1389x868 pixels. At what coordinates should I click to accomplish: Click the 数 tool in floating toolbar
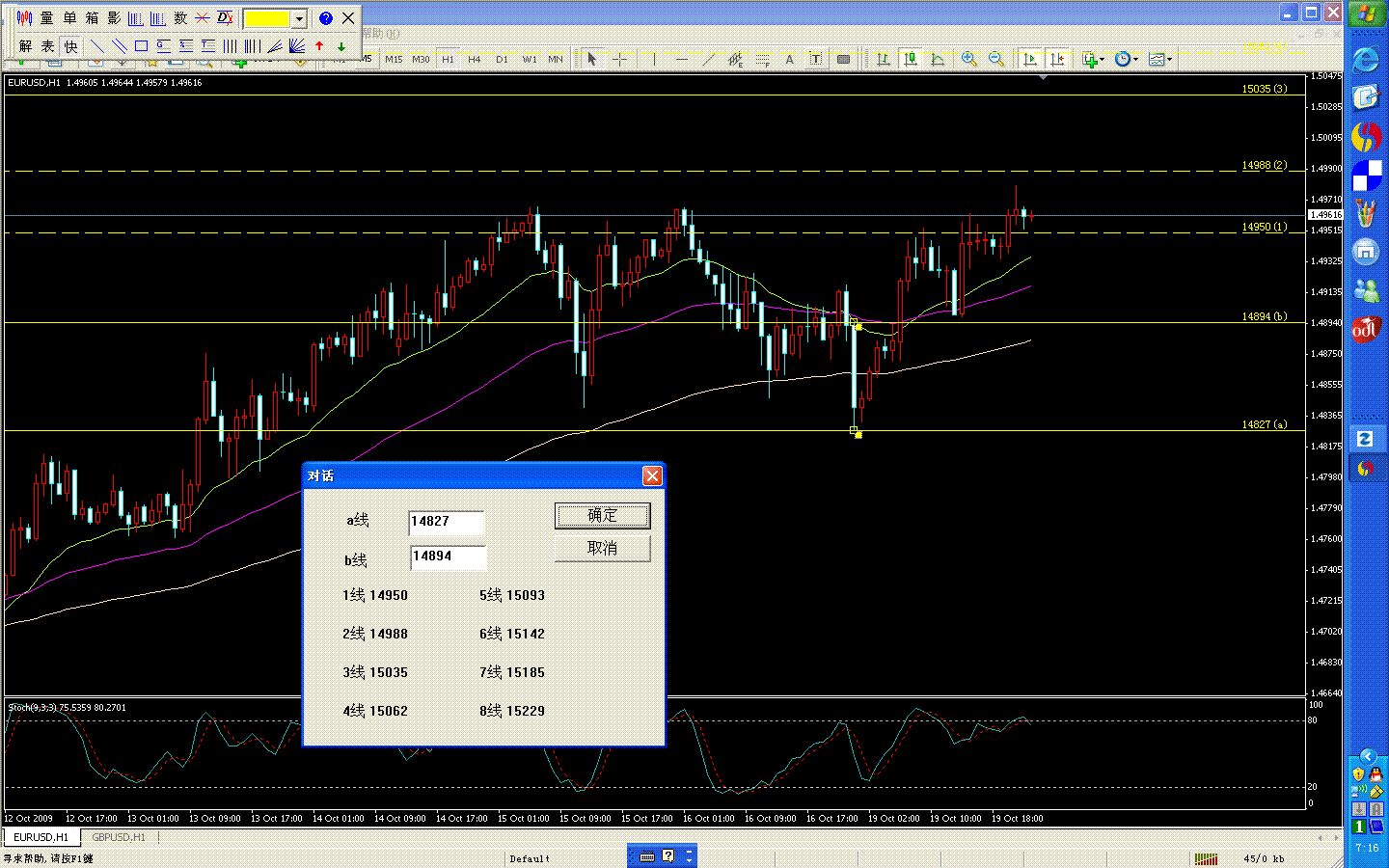point(180,18)
